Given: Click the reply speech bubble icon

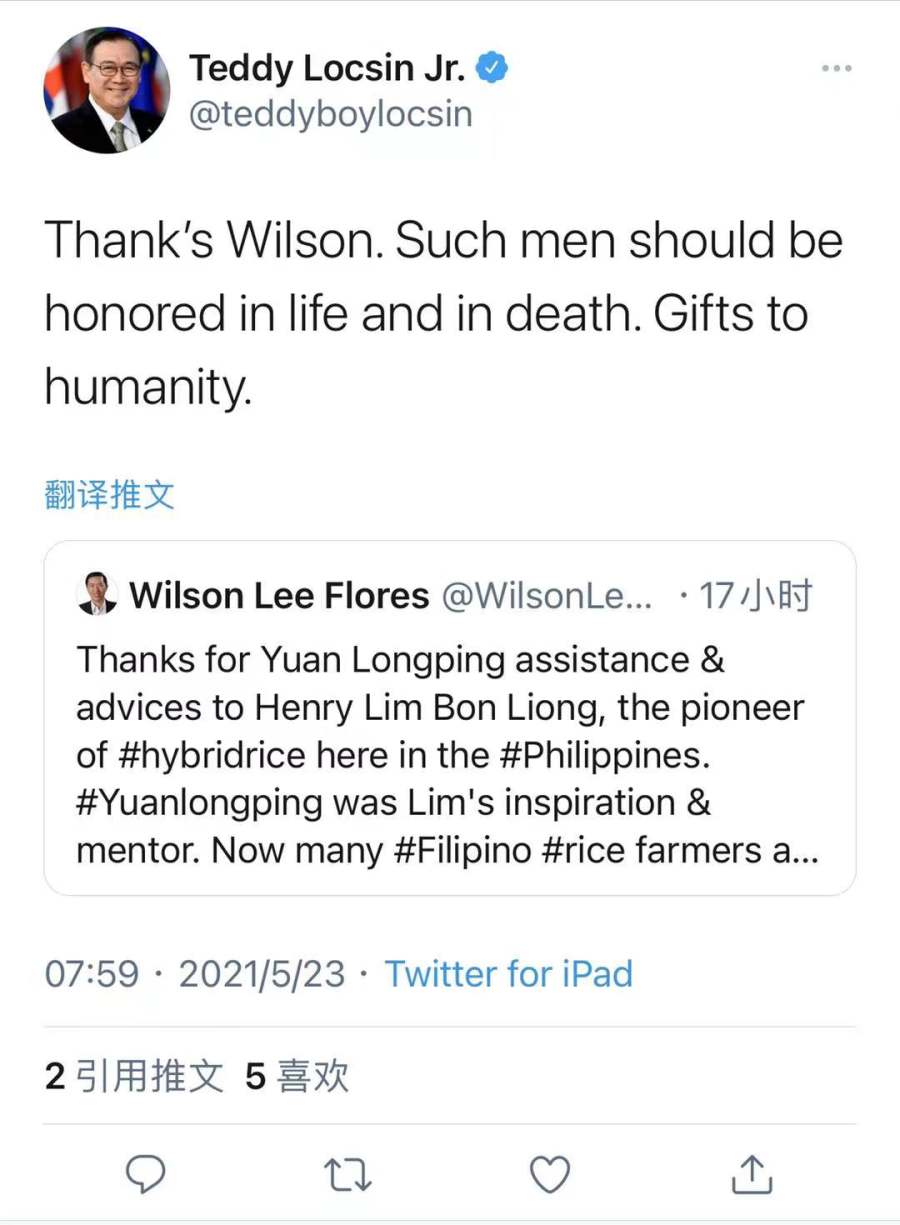Looking at the screenshot, I should click(146, 1174).
